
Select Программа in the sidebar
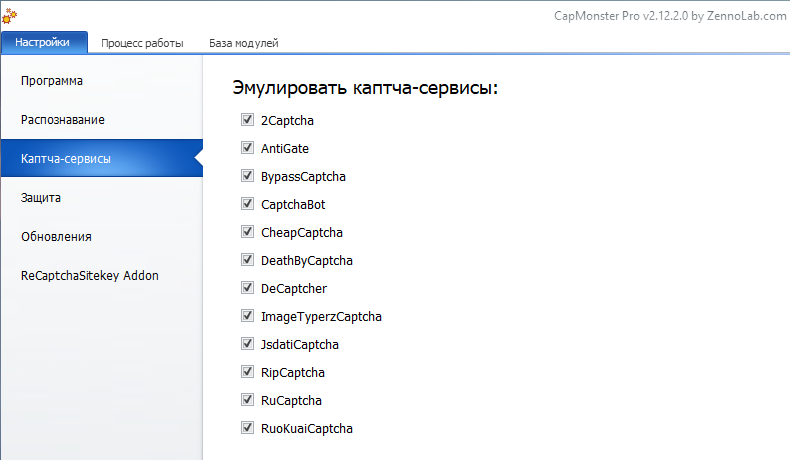tap(51, 80)
